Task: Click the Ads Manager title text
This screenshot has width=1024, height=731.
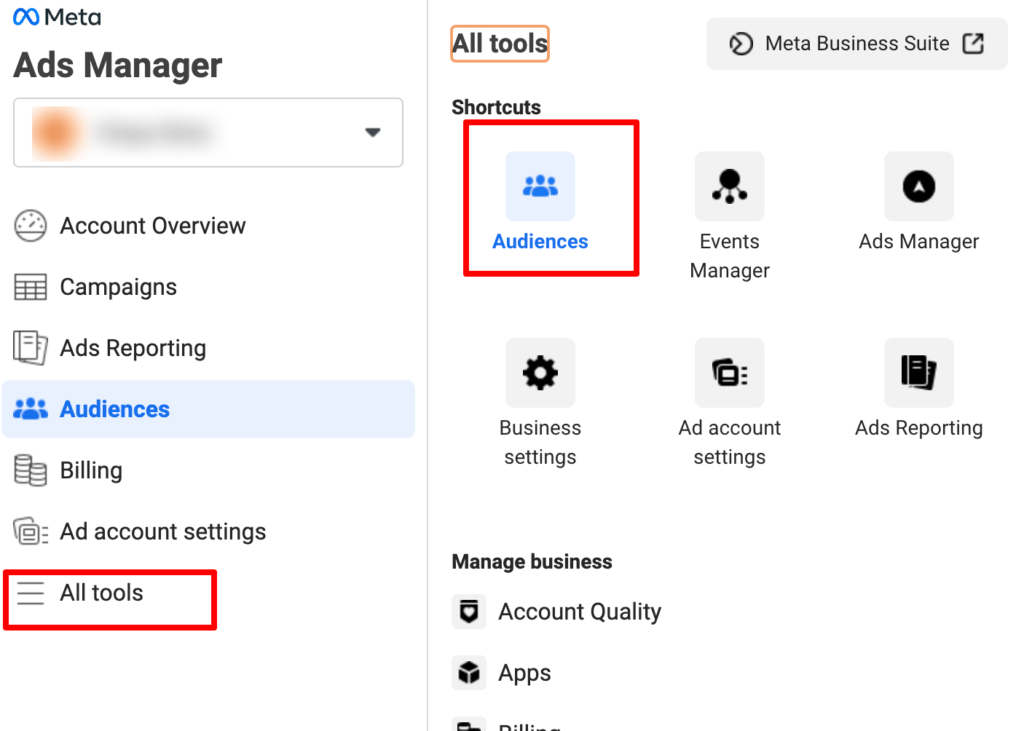Action: click(118, 66)
